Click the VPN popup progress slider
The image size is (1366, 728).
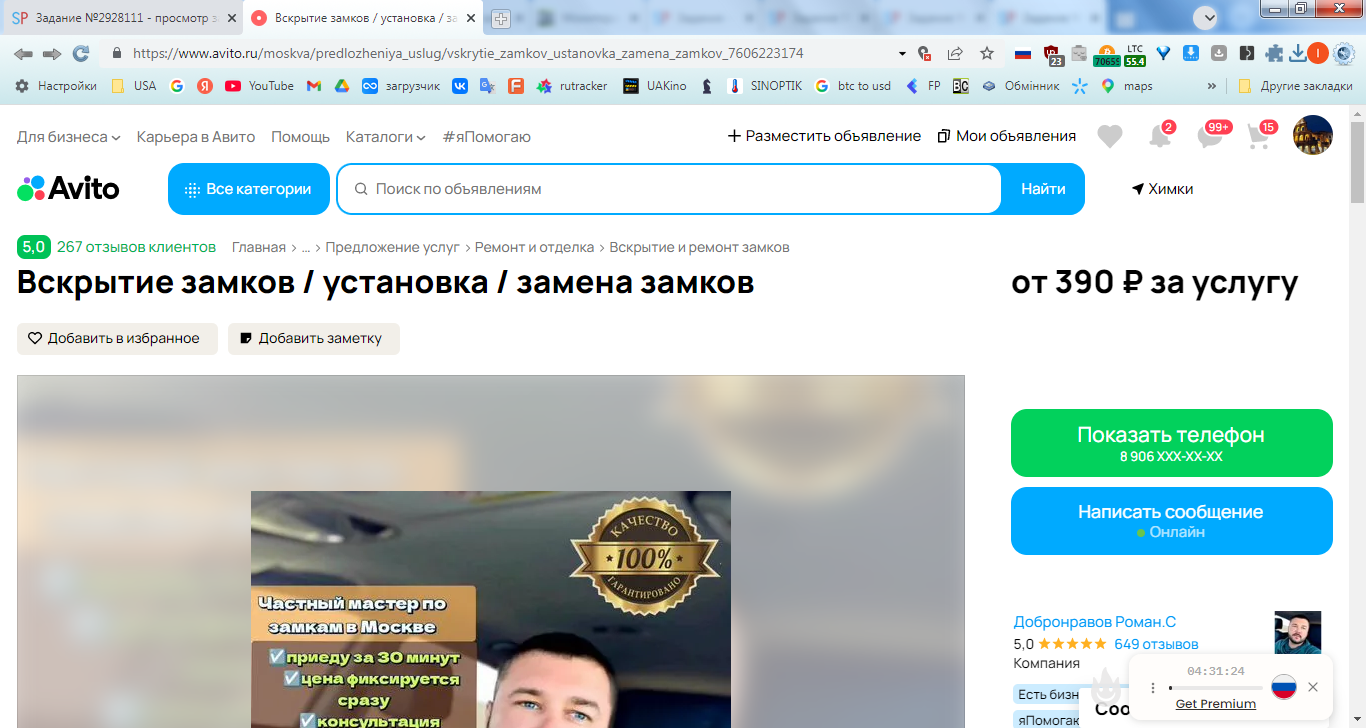[1215, 688]
